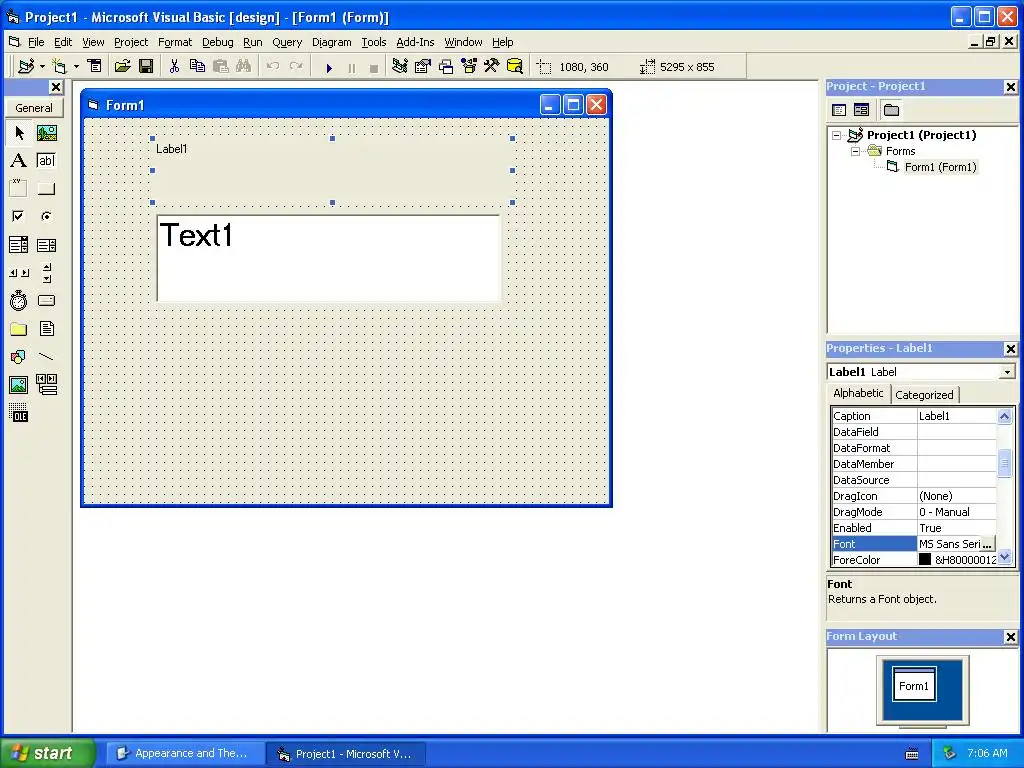This screenshot has width=1024, height=768.
Task: Select the ListBox control tool
Action: click(x=46, y=245)
